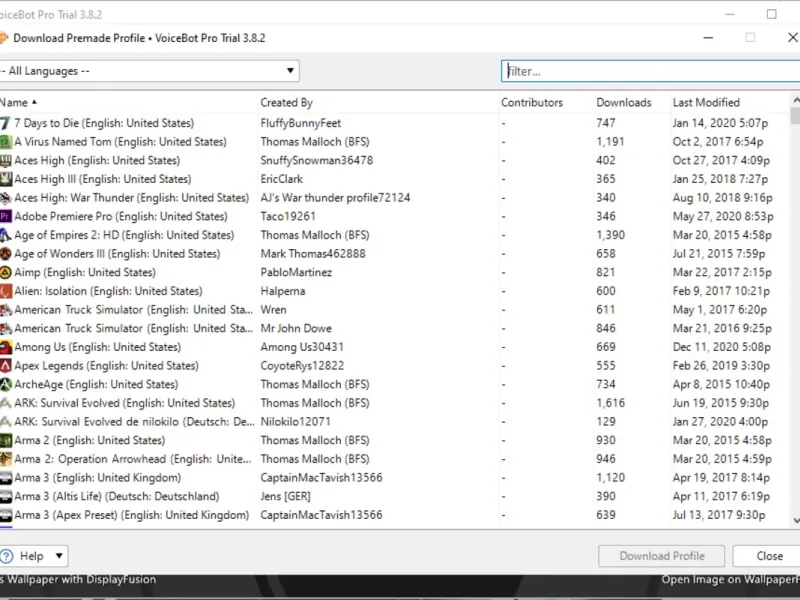Click the scroll-down arrow in the list scrollbar
Image resolution: width=800 pixels, height=600 pixels.
click(x=795, y=520)
